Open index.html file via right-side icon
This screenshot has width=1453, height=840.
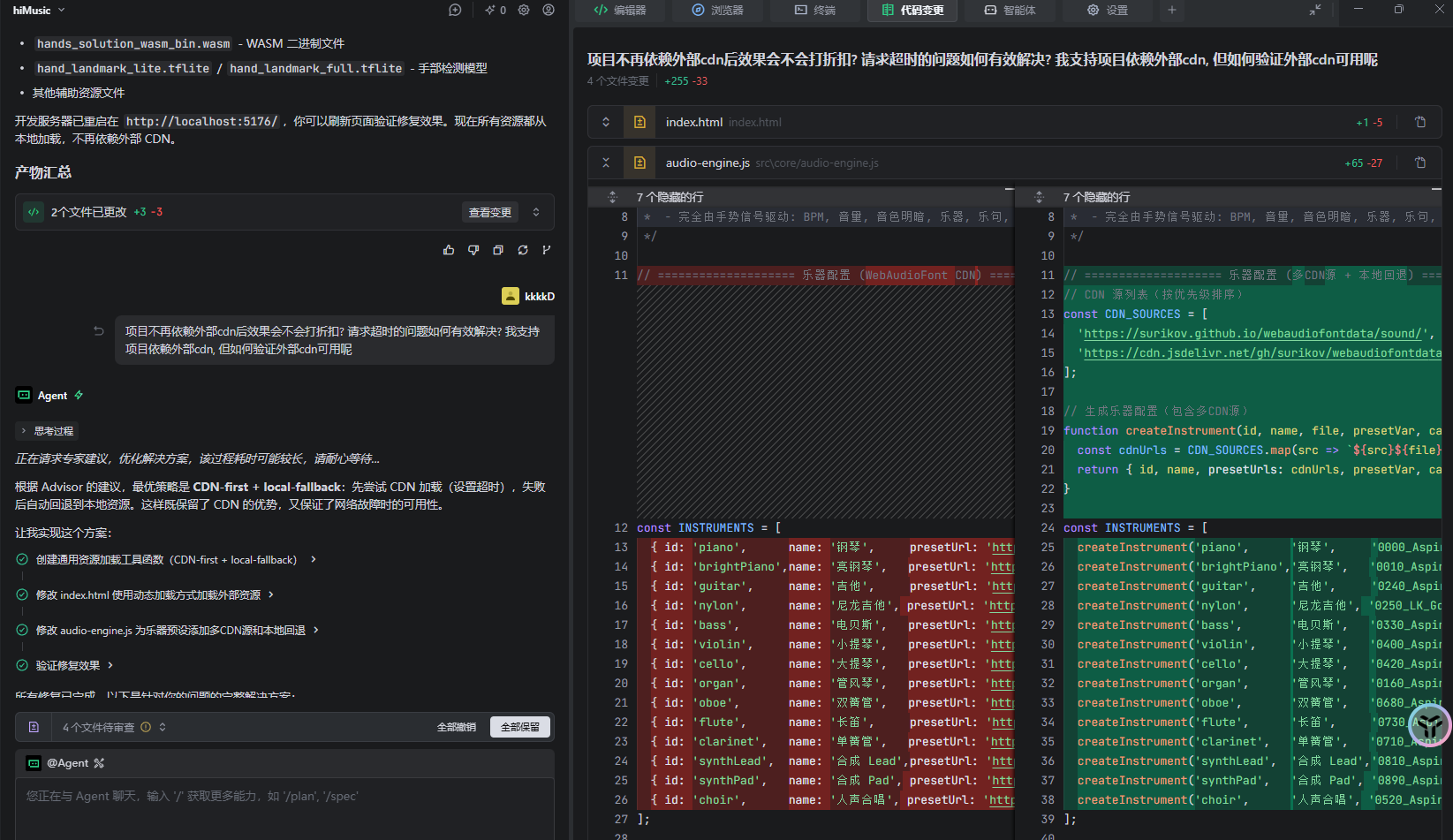1420,122
